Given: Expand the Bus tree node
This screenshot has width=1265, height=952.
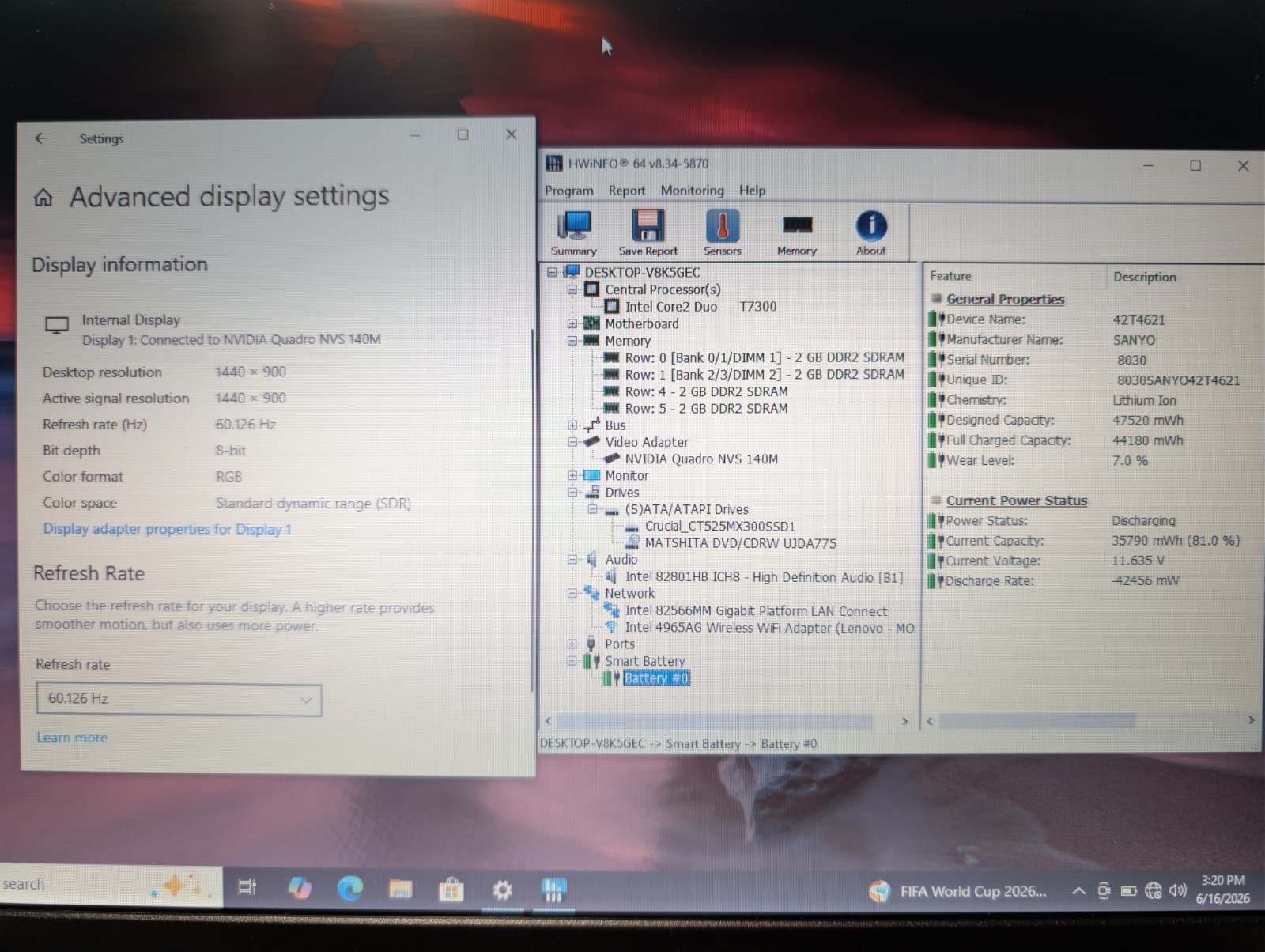Looking at the screenshot, I should coord(572,425).
